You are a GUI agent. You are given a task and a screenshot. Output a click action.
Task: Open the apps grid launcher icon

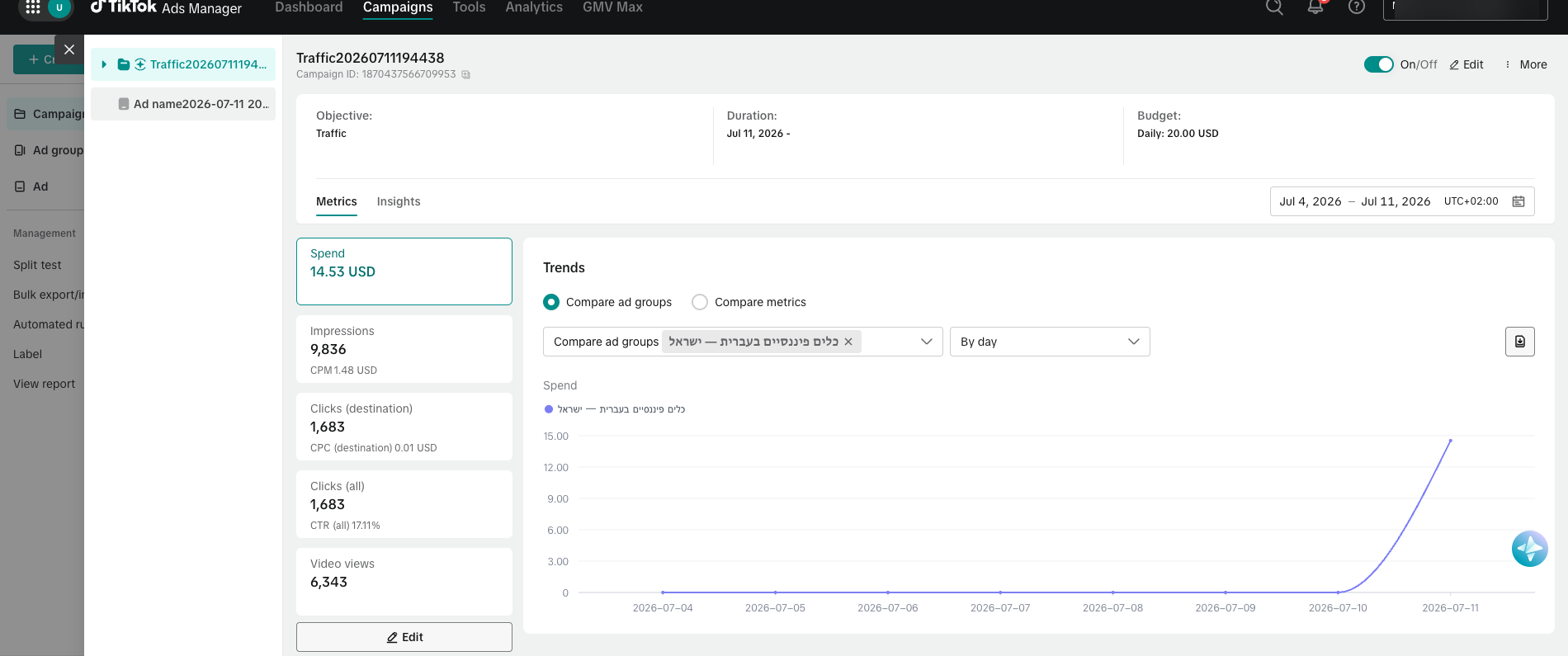tap(33, 7)
